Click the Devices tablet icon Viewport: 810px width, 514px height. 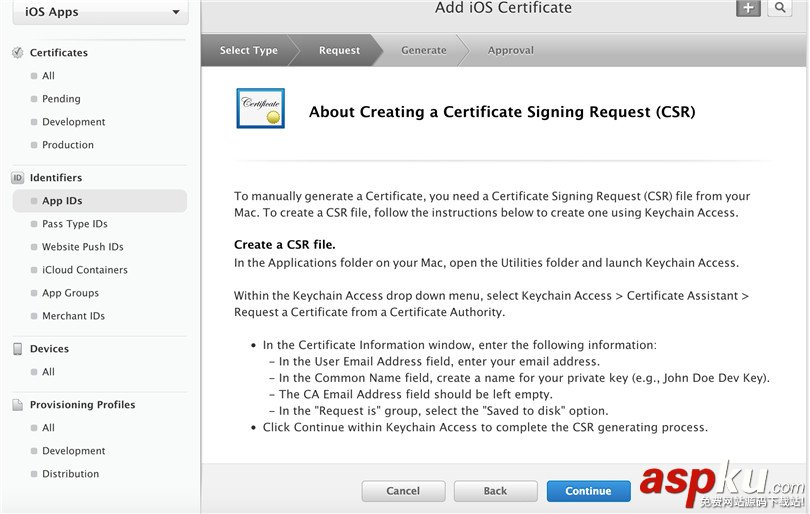pyautogui.click(x=18, y=349)
